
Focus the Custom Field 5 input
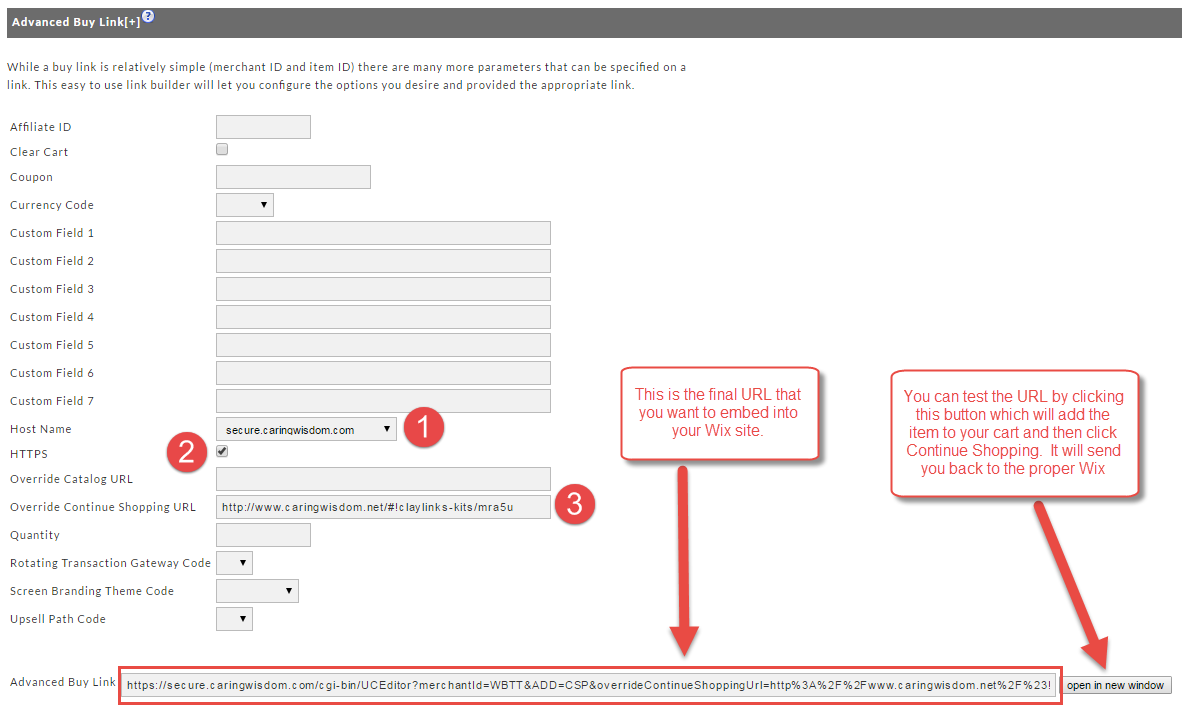pos(384,345)
